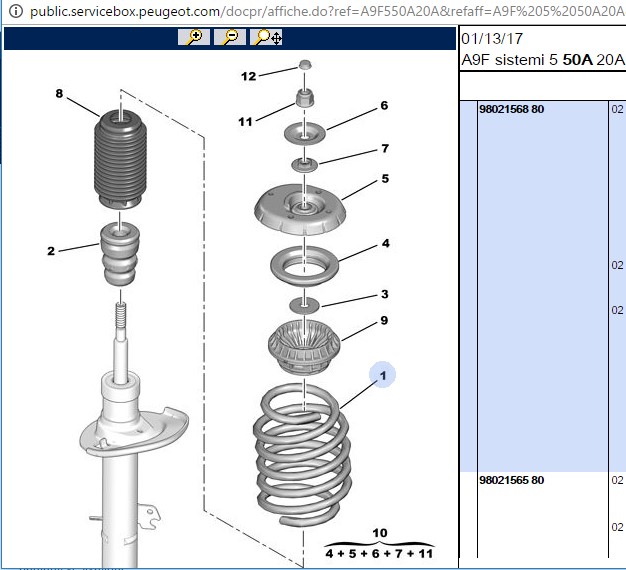
Task: Click the page URL in address bar
Action: pyautogui.click(x=327, y=12)
